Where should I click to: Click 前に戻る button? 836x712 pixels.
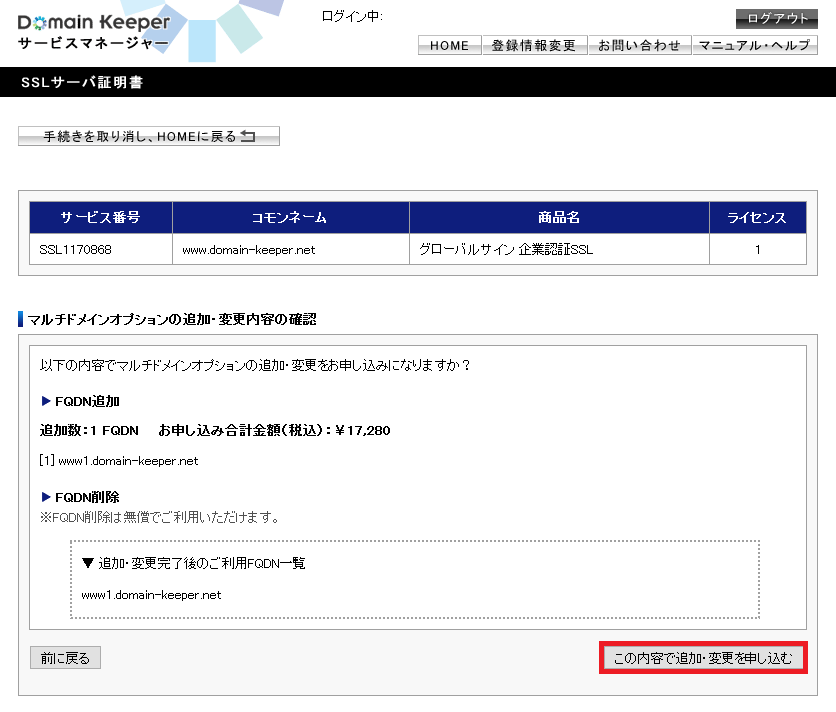(65, 658)
